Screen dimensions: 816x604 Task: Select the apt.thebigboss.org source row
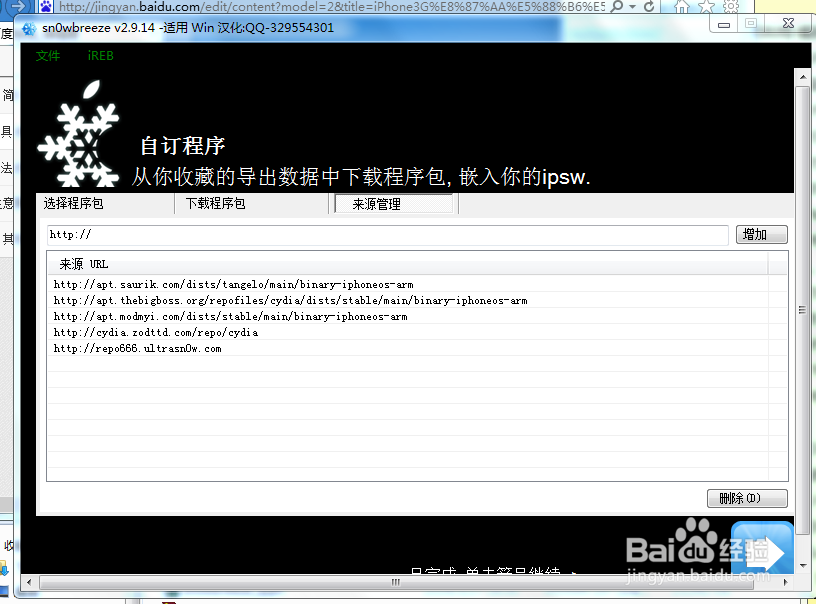[407, 301]
